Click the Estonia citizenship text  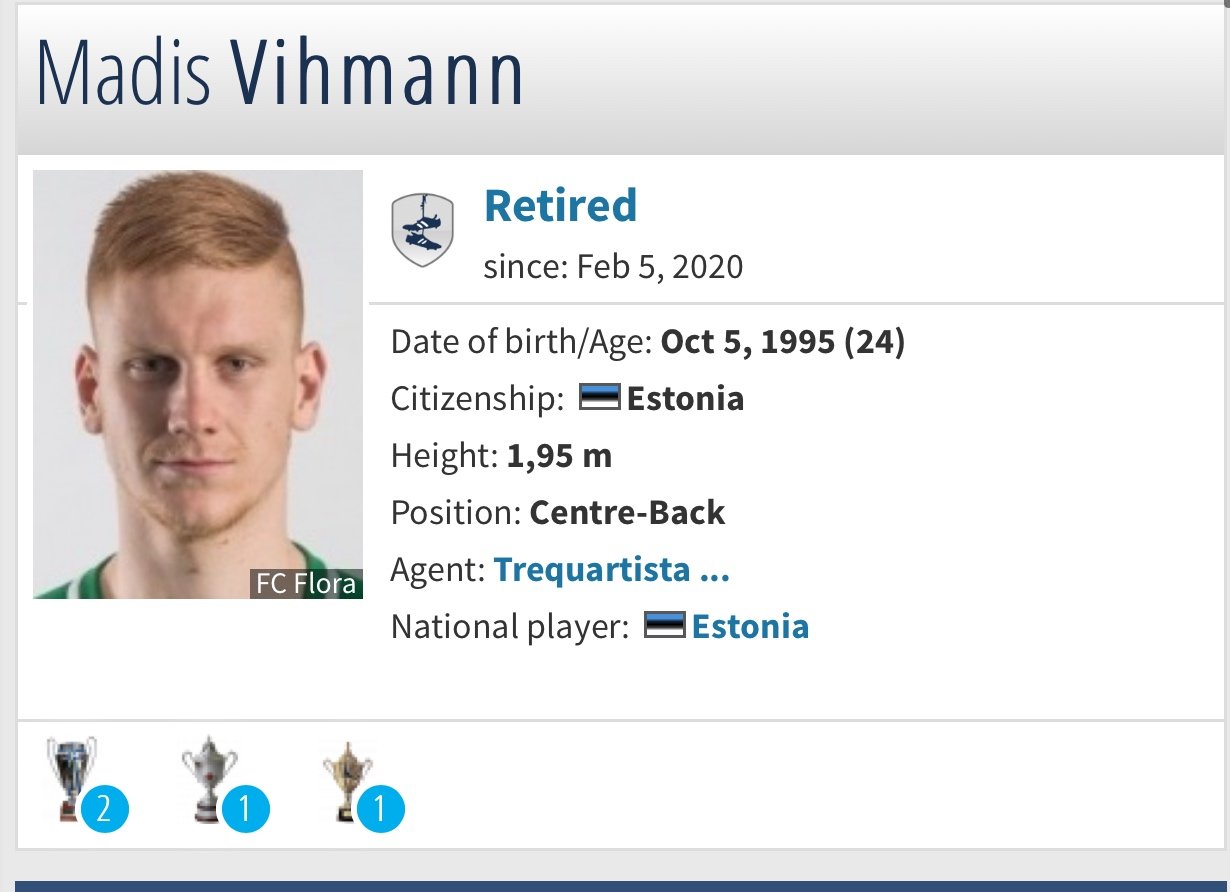685,399
